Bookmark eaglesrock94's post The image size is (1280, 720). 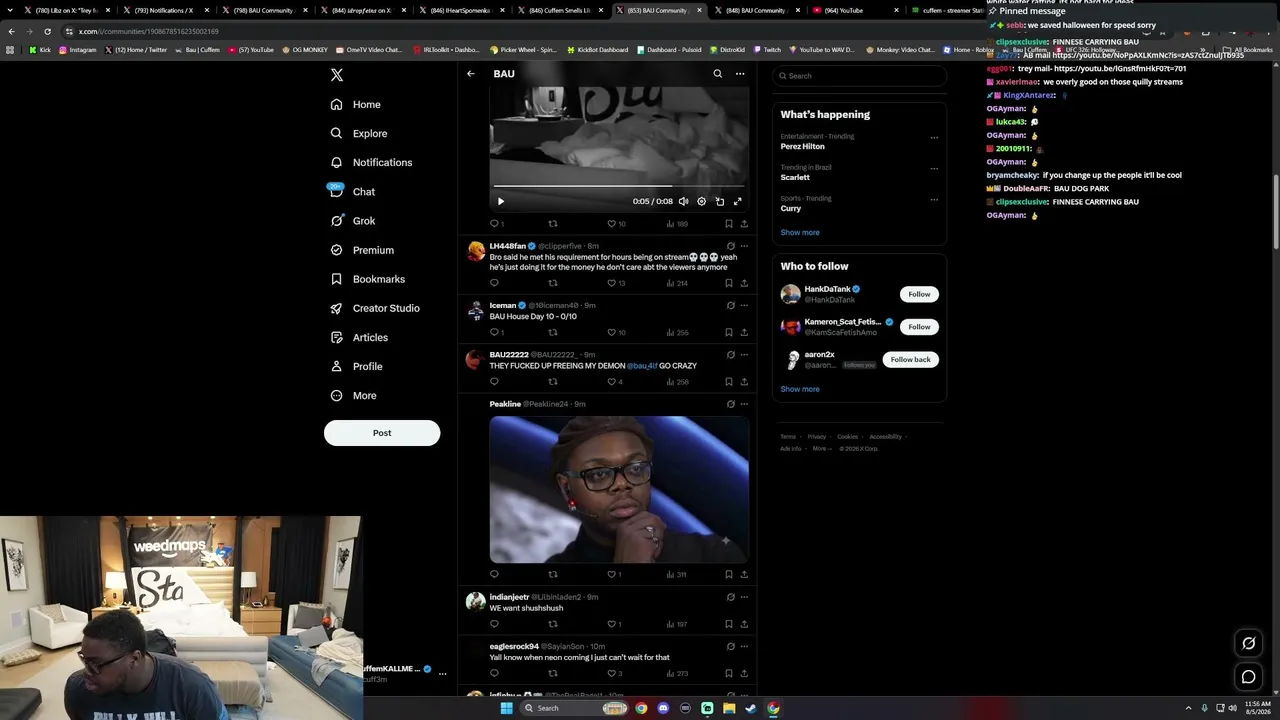click(x=728, y=673)
